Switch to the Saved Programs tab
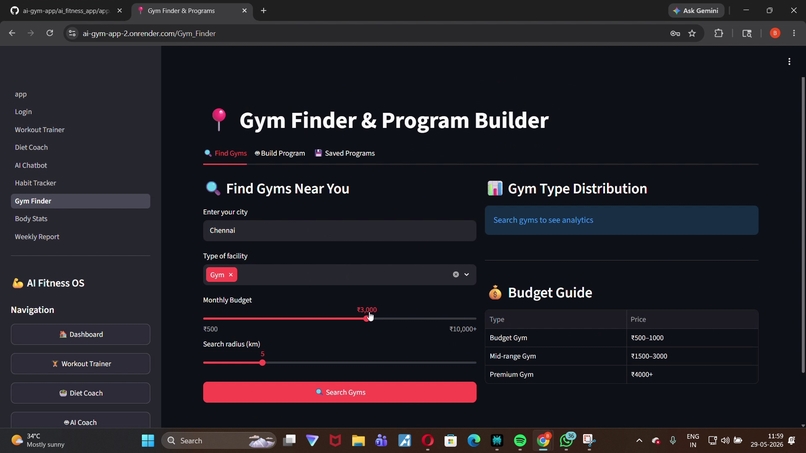Screen dimensions: 806x453 click(x=344, y=153)
